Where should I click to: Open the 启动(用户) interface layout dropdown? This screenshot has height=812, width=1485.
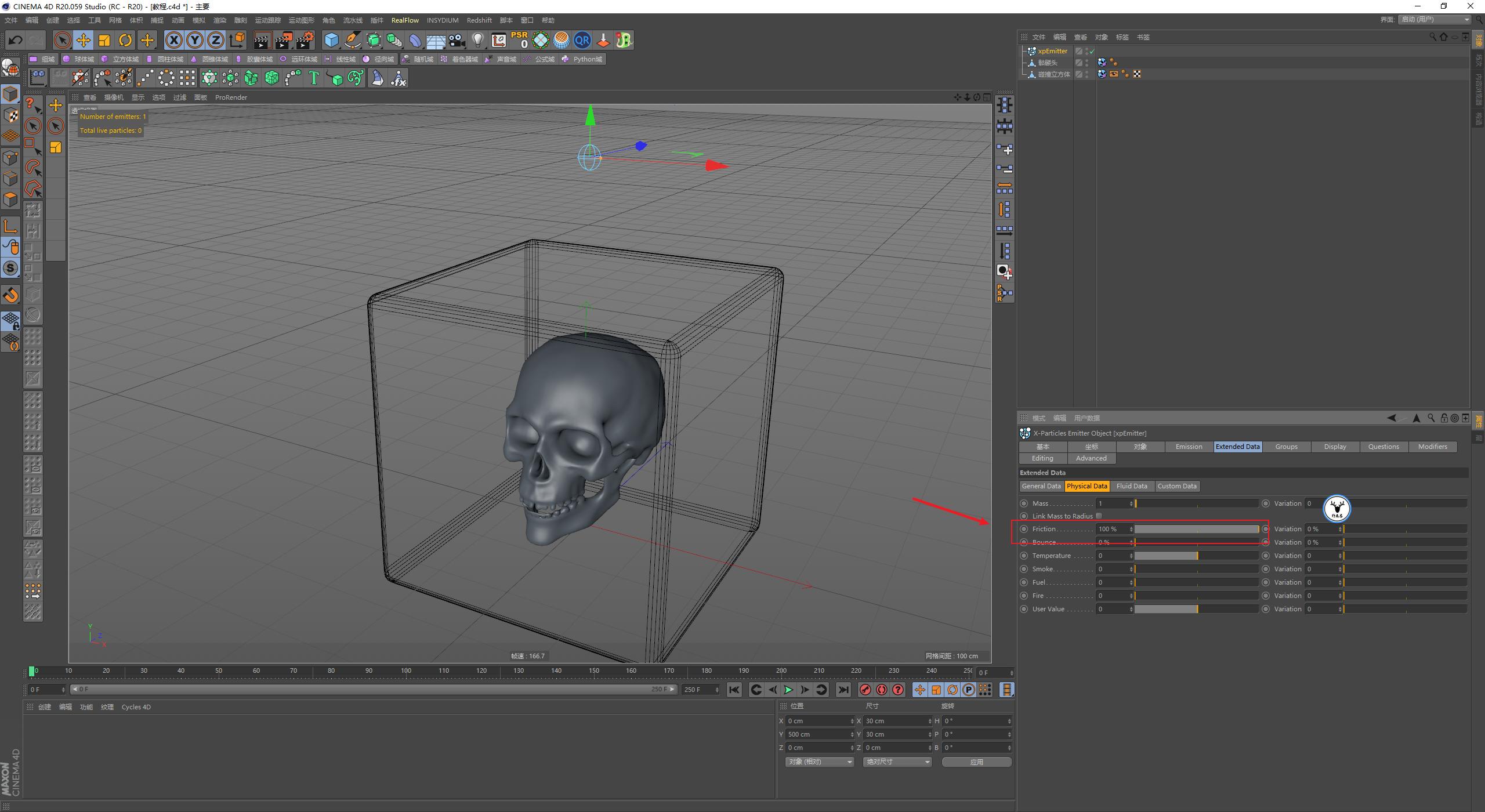coord(1433,19)
